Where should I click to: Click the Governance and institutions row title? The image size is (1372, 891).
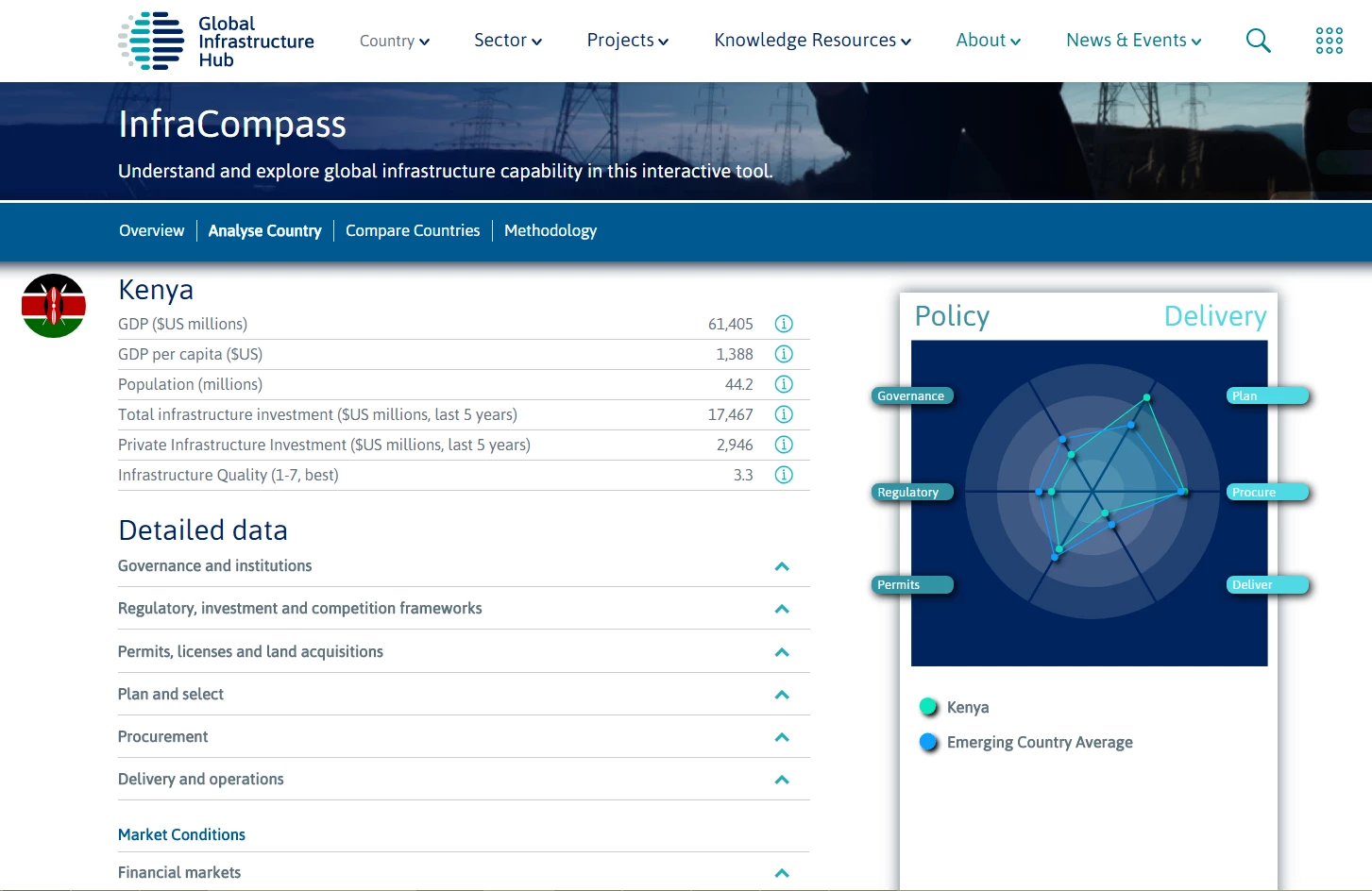pyautogui.click(x=214, y=565)
